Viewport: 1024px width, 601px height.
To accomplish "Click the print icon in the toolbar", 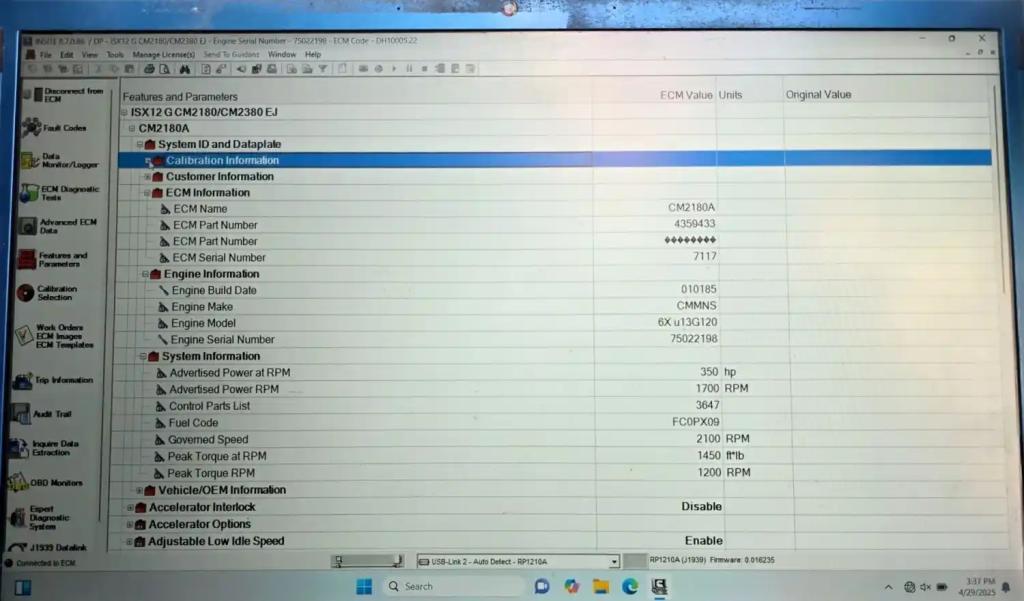I will [149, 69].
